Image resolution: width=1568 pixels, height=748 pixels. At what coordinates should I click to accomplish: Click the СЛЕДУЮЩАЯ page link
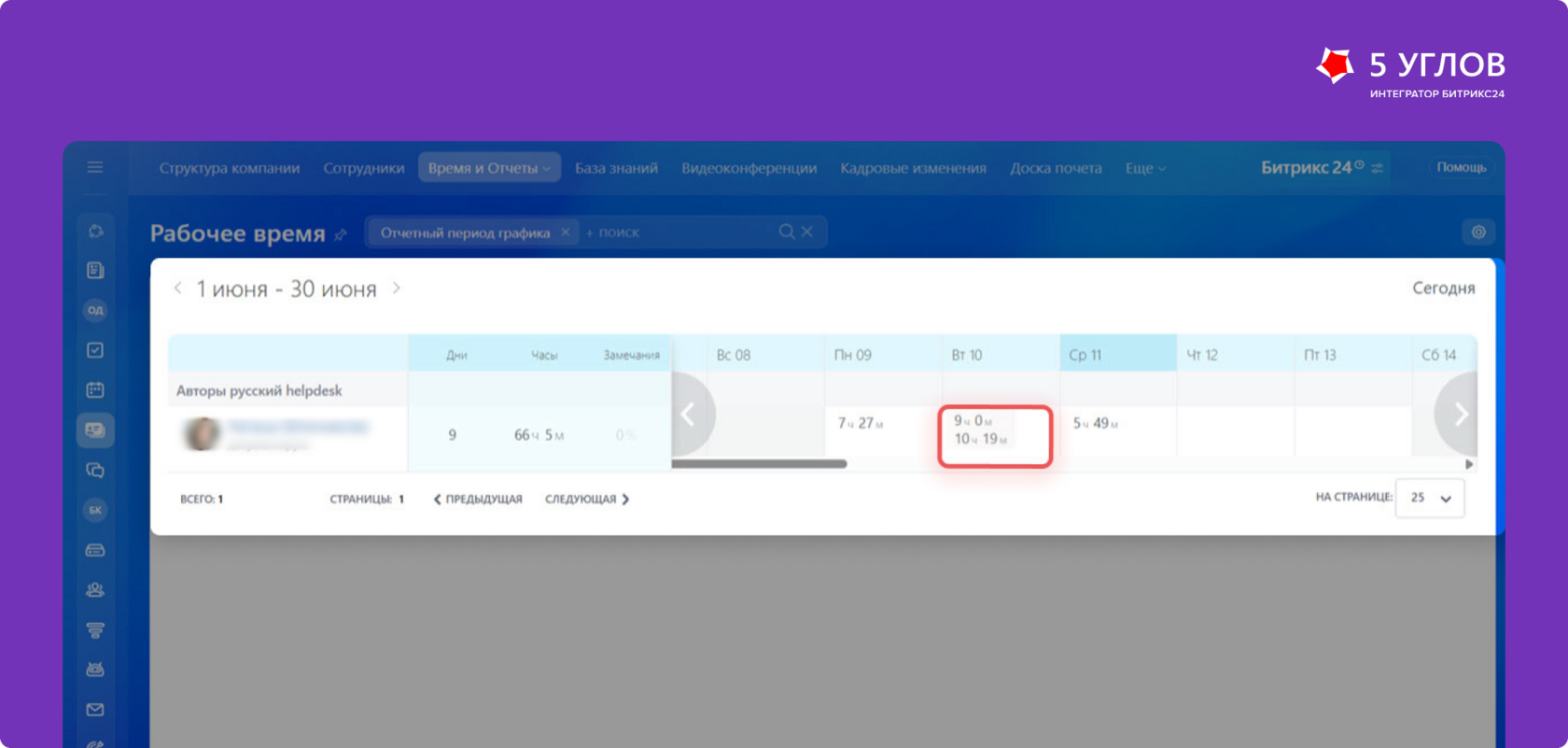(x=587, y=500)
